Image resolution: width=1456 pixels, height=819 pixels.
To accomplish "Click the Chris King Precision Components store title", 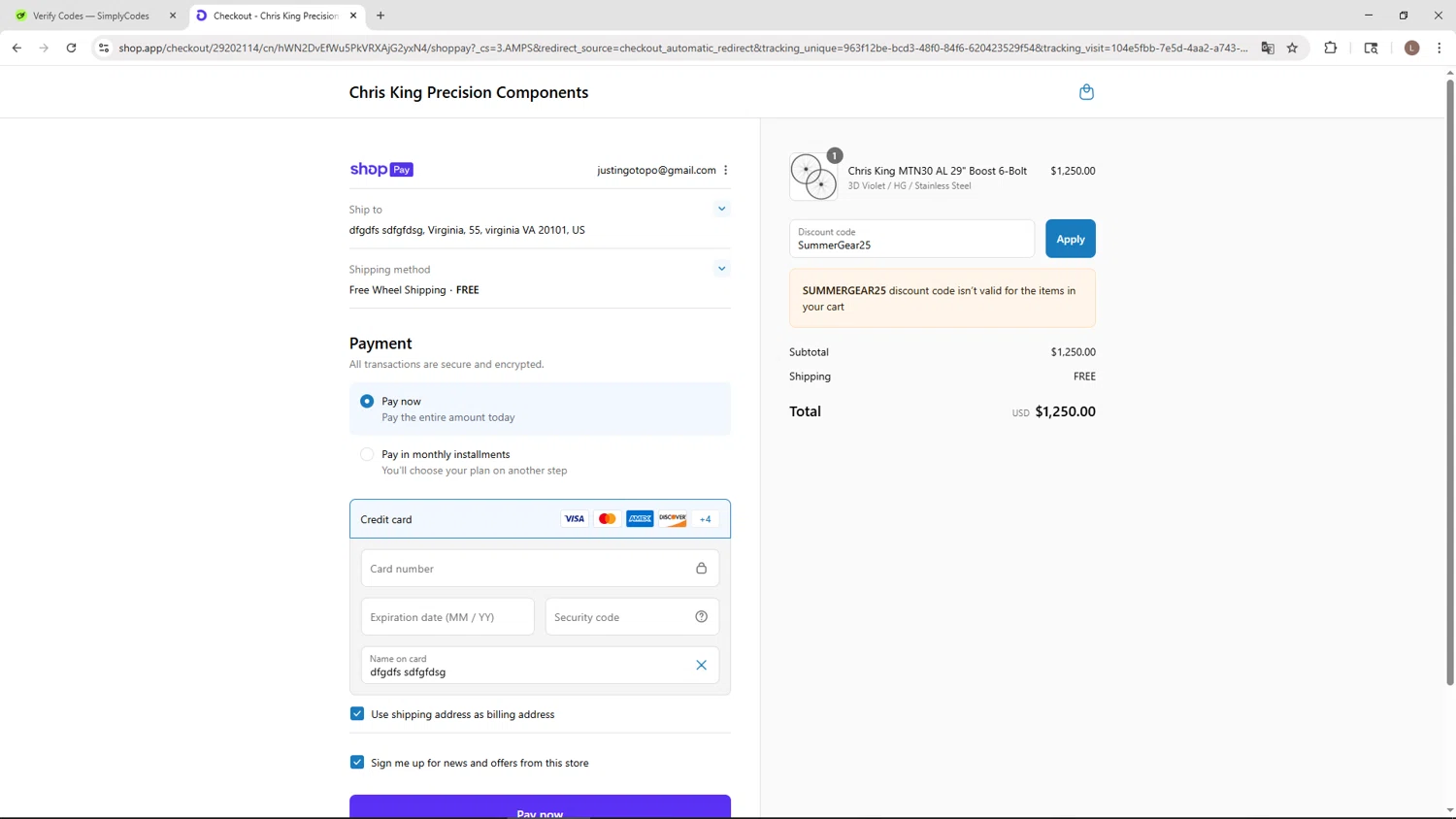I will click(469, 92).
